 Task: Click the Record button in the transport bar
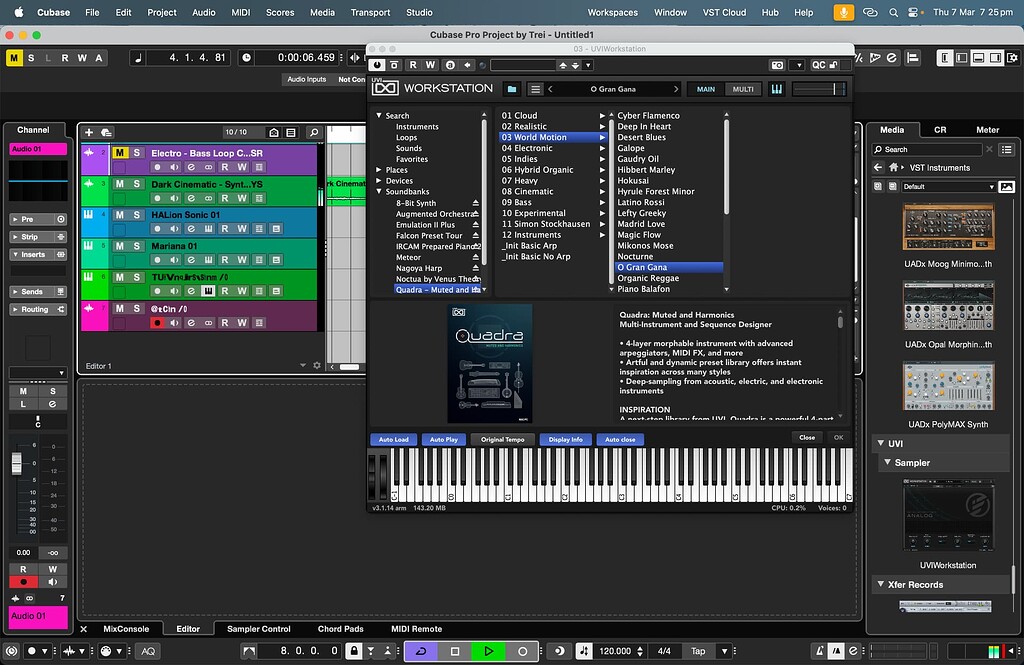(522, 651)
